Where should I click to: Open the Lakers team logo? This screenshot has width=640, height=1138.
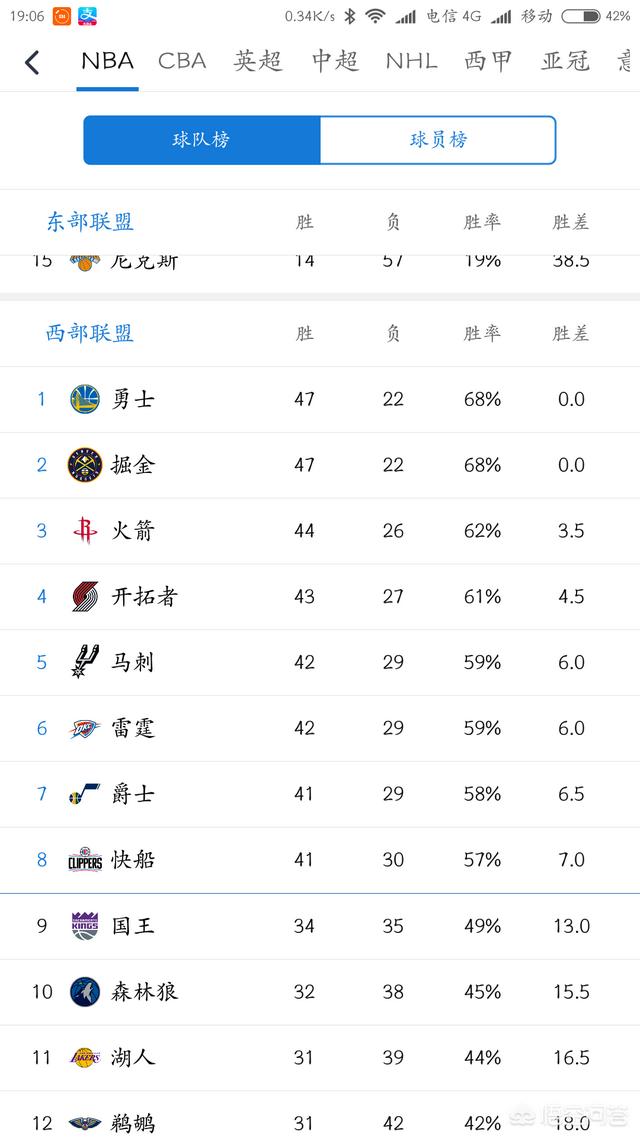85,1057
